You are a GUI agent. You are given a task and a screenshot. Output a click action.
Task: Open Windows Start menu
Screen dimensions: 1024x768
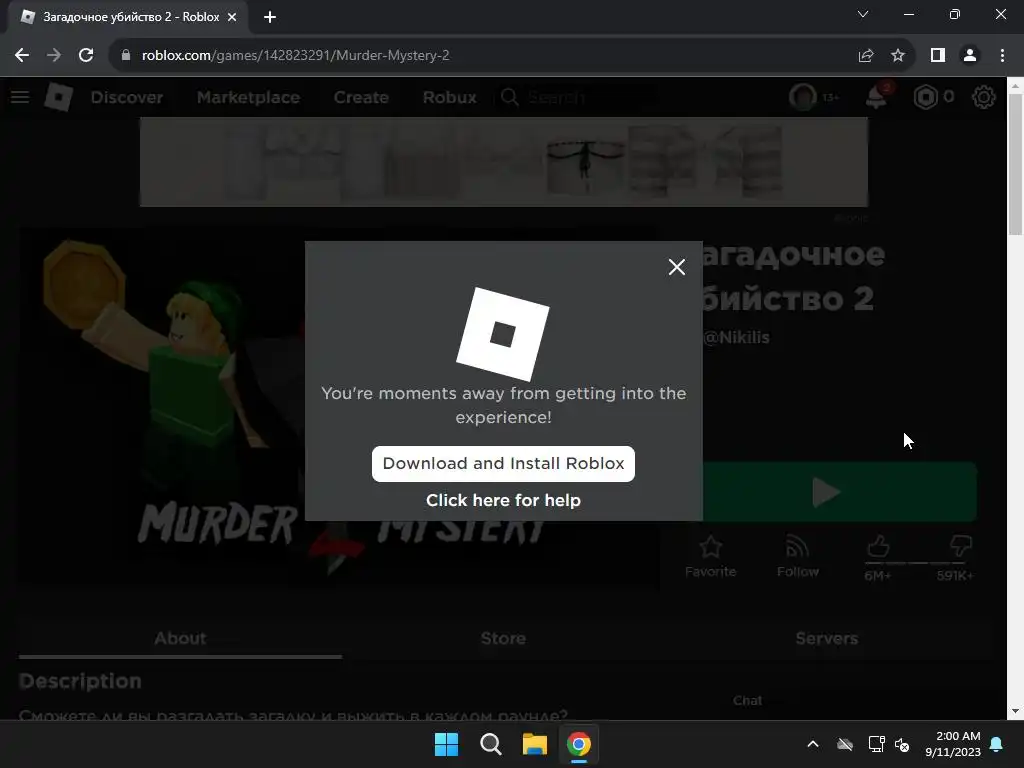click(x=447, y=744)
